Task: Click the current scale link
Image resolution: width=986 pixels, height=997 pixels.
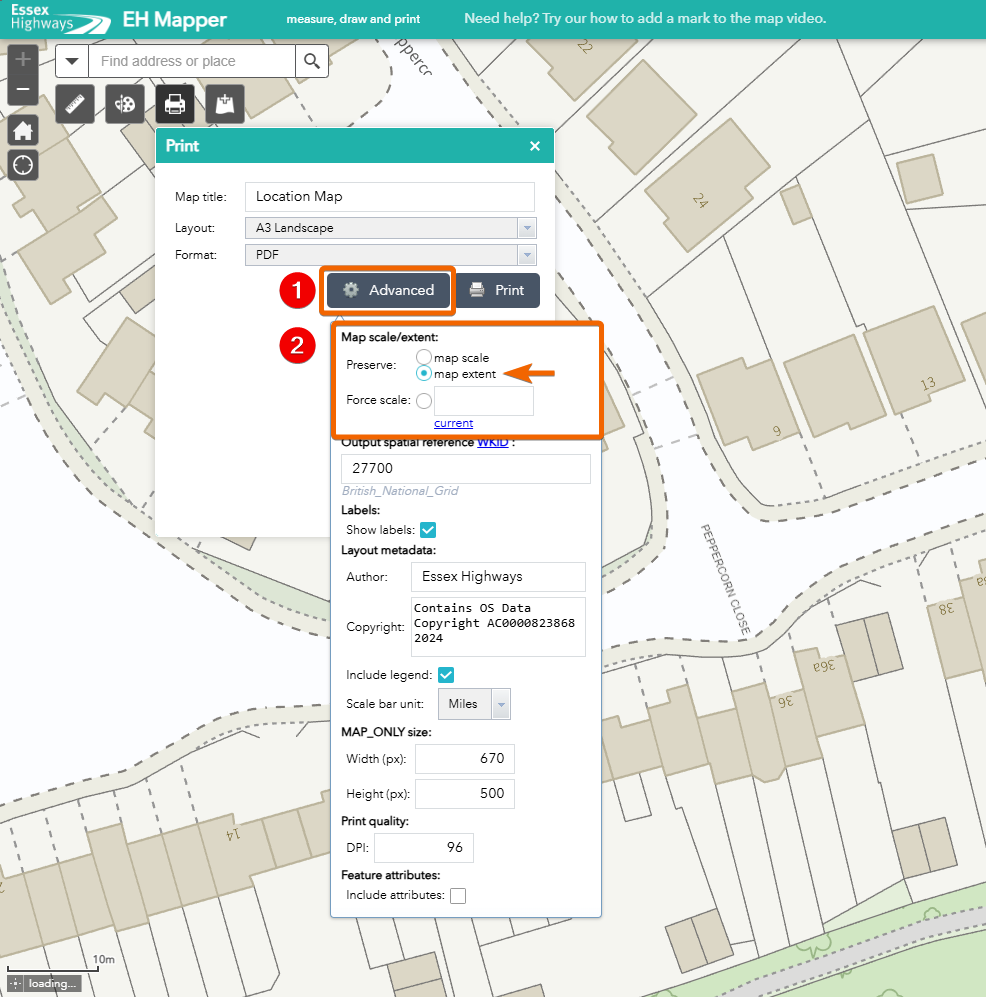Action: tap(453, 423)
